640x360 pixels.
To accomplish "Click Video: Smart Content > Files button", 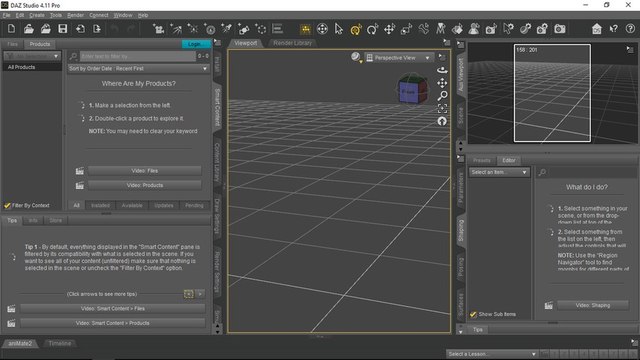I will [x=113, y=309].
